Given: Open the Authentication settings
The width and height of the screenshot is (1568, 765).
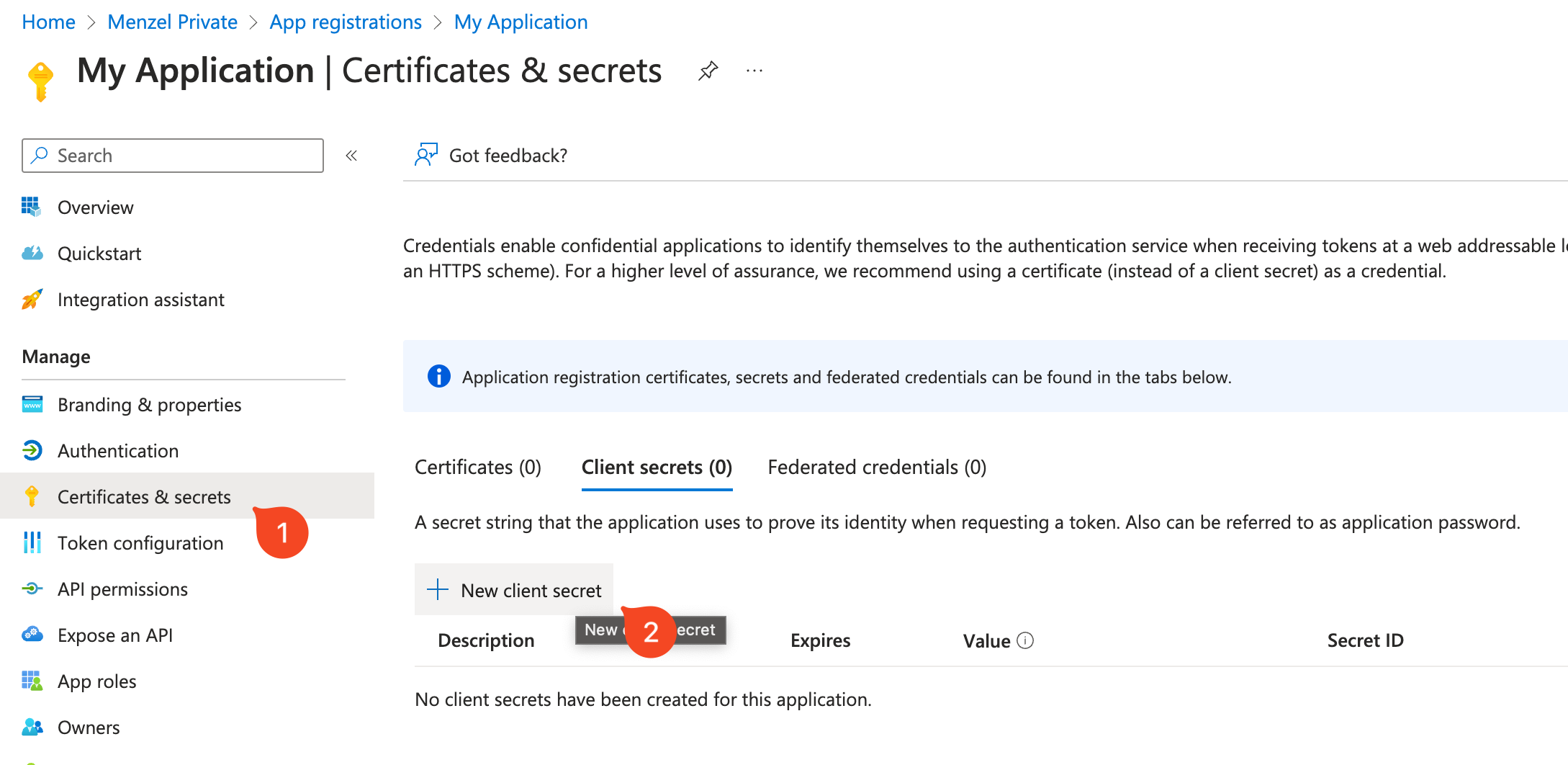Looking at the screenshot, I should pos(118,451).
